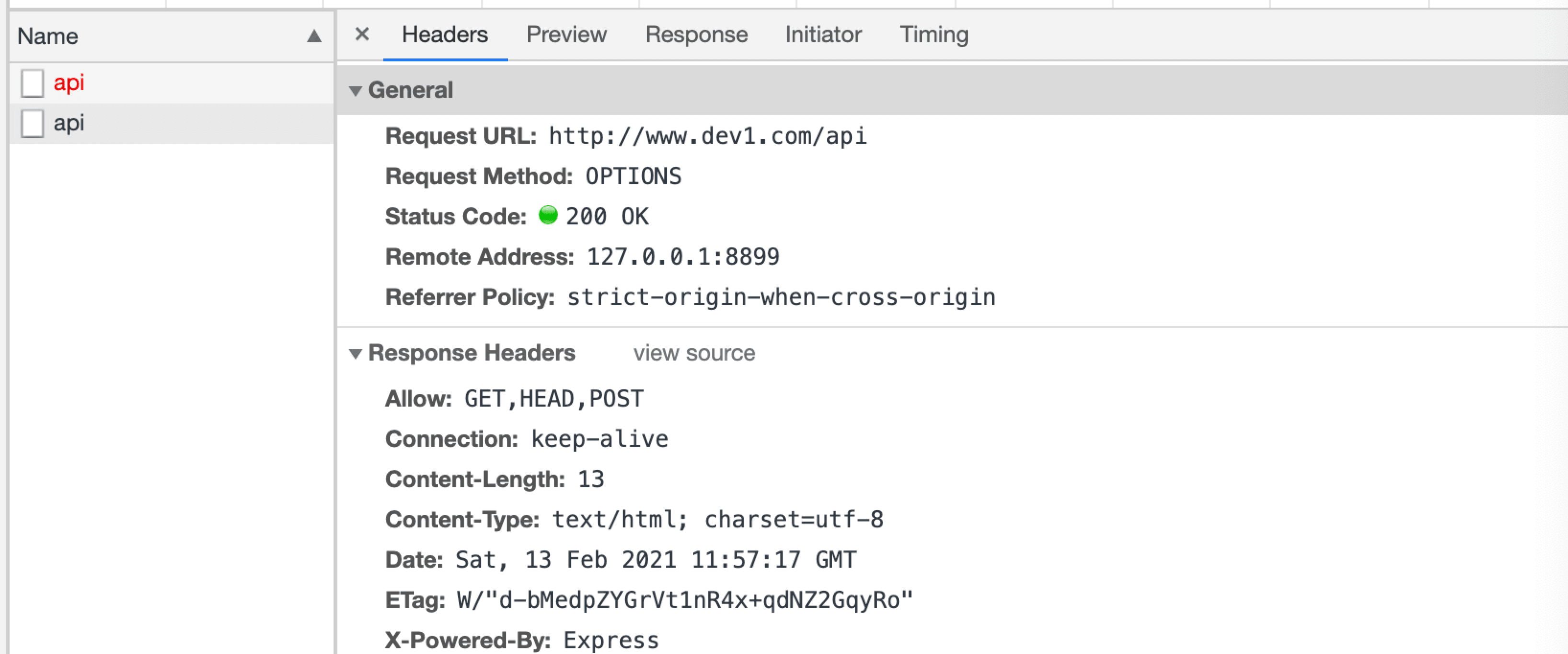This screenshot has height=654, width=1568.
Task: Click the Name column sort arrow
Action: coord(314,36)
